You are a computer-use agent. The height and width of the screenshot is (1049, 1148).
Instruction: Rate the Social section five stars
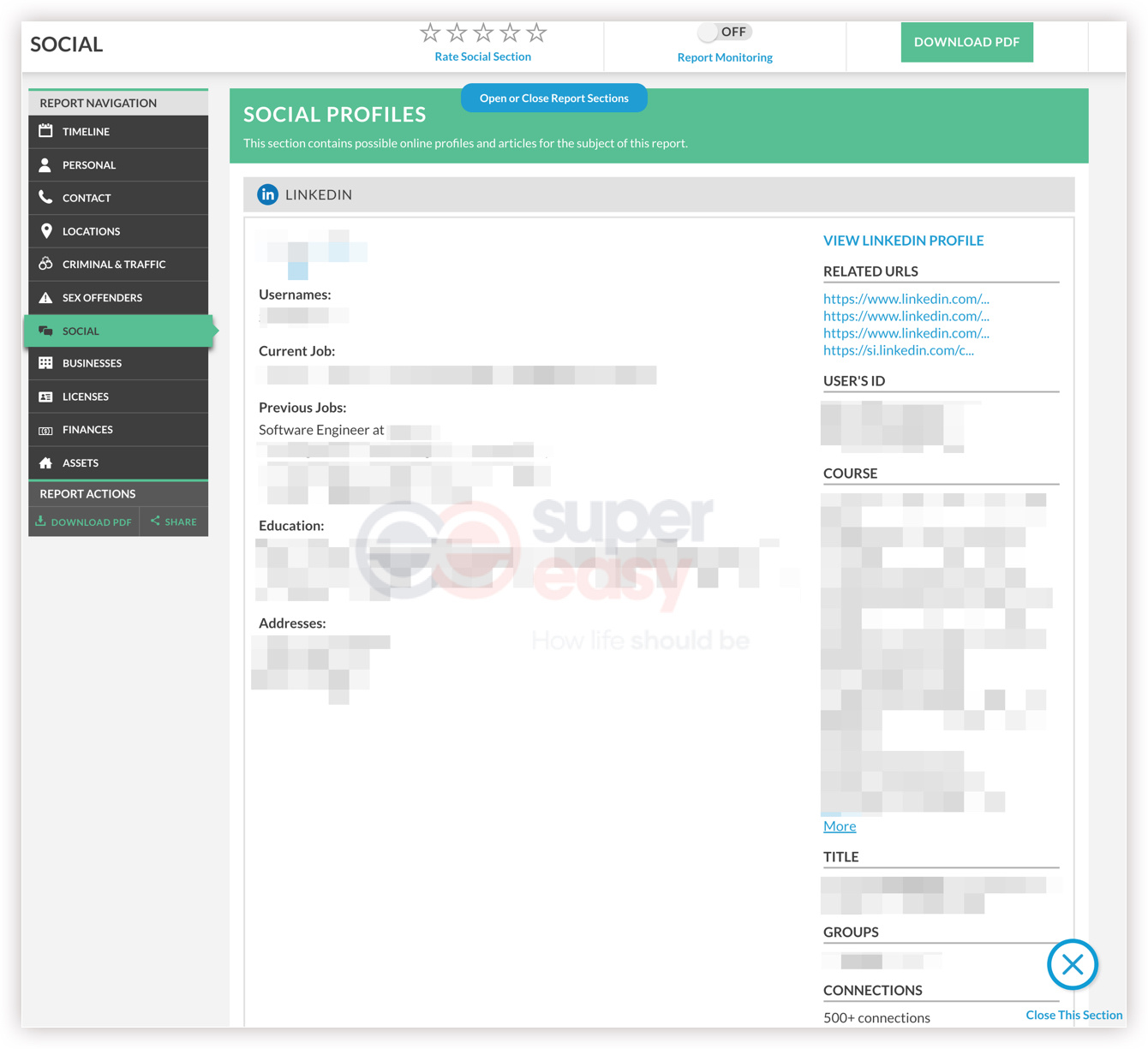pyautogui.click(x=536, y=33)
